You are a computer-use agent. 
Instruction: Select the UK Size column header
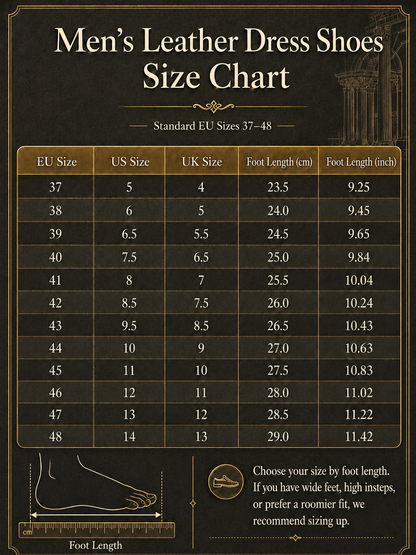click(202, 162)
